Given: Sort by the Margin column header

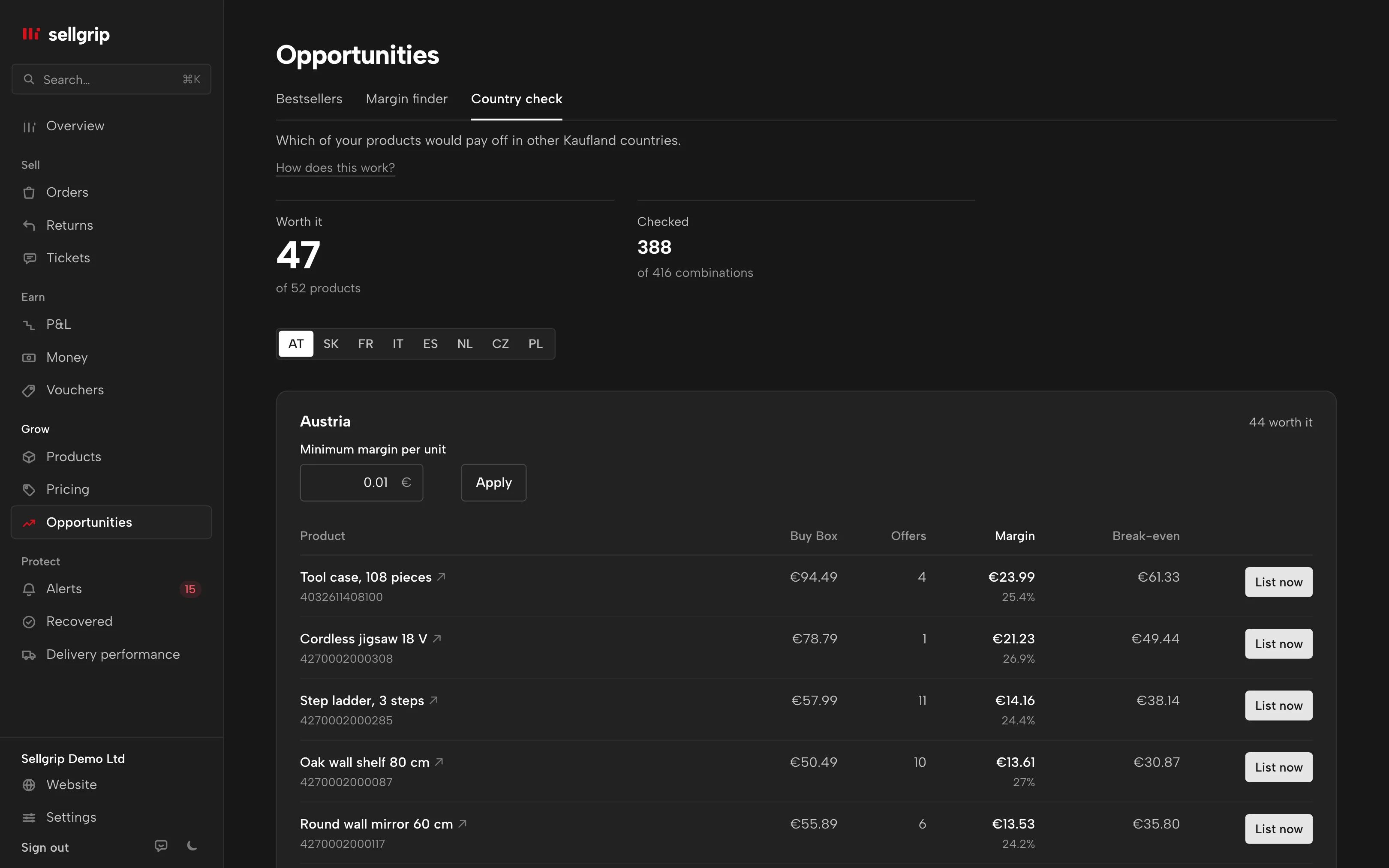Looking at the screenshot, I should 1015,536.
